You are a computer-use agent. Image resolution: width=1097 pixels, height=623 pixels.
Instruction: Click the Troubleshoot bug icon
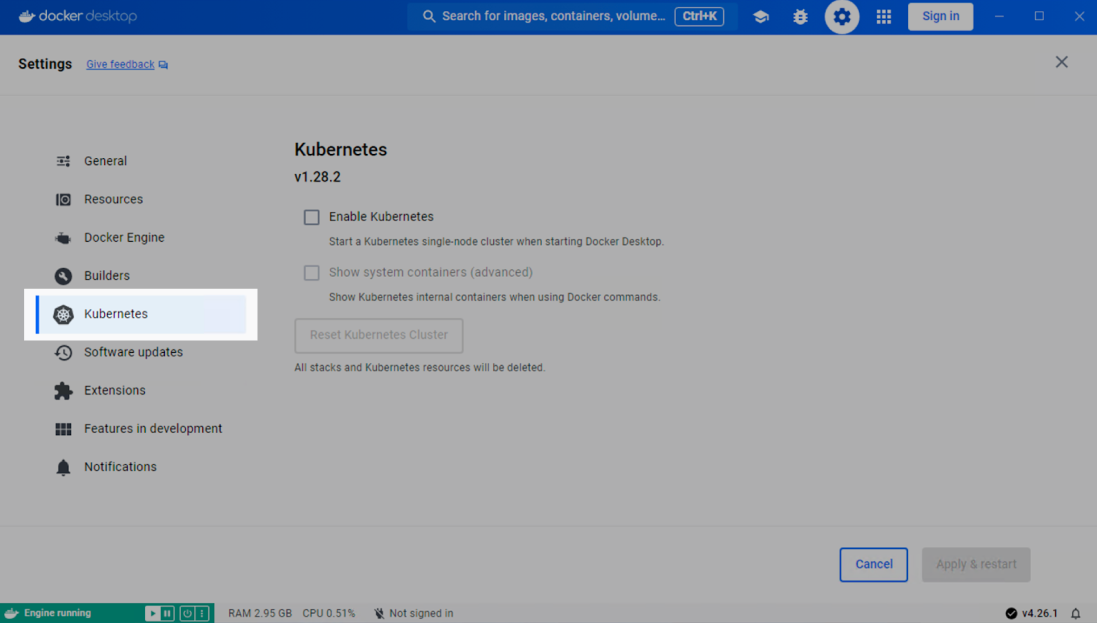[x=800, y=17]
